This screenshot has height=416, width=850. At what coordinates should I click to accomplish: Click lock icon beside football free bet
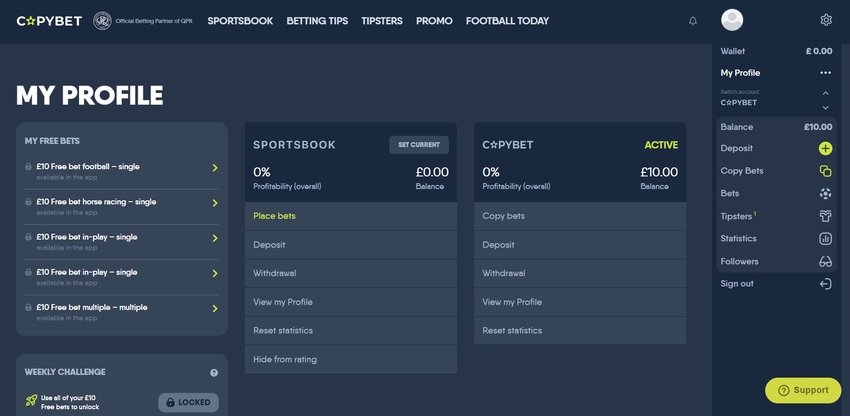coord(28,167)
